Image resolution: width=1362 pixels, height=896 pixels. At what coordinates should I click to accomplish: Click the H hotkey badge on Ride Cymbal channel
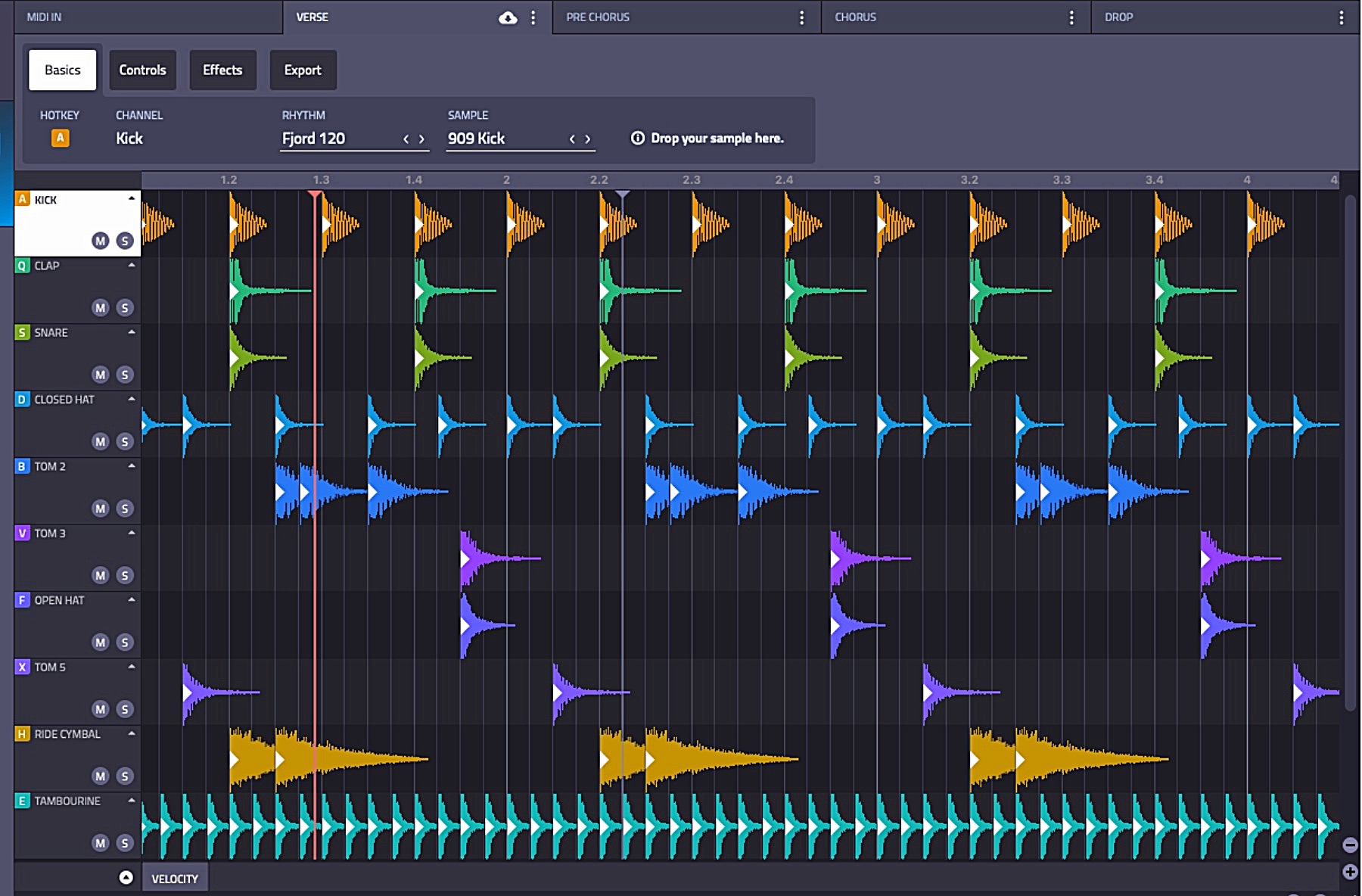click(x=22, y=734)
